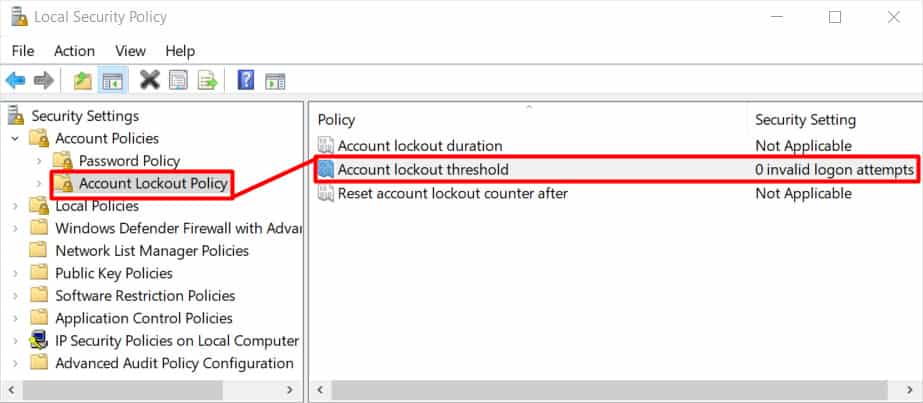Screen dimensions: 923x403
Task: Click left pane horizontal scrollbar thumb
Action: click(x=122, y=389)
